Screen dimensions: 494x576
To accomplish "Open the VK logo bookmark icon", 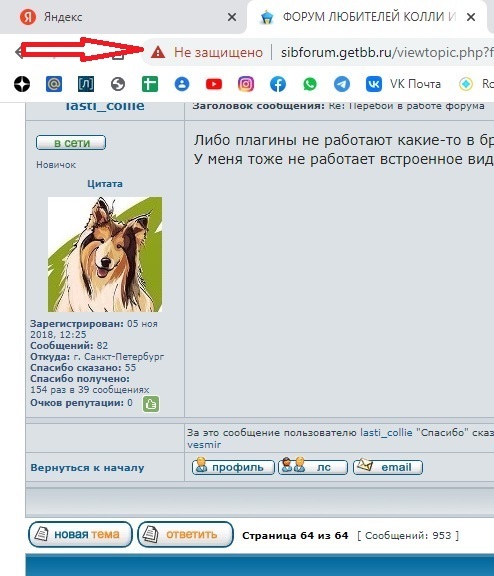I will (x=374, y=84).
